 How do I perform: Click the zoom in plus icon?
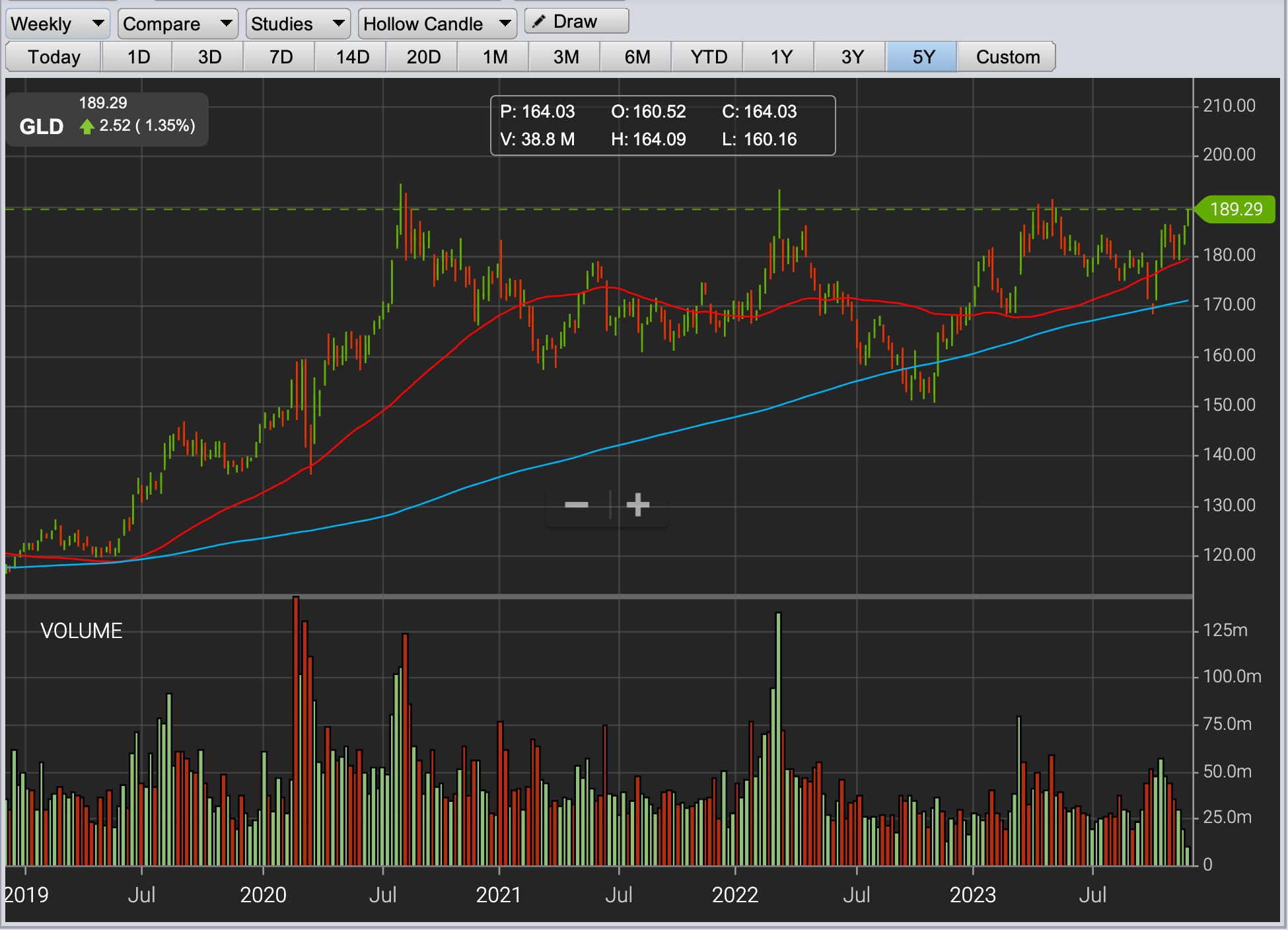click(637, 505)
